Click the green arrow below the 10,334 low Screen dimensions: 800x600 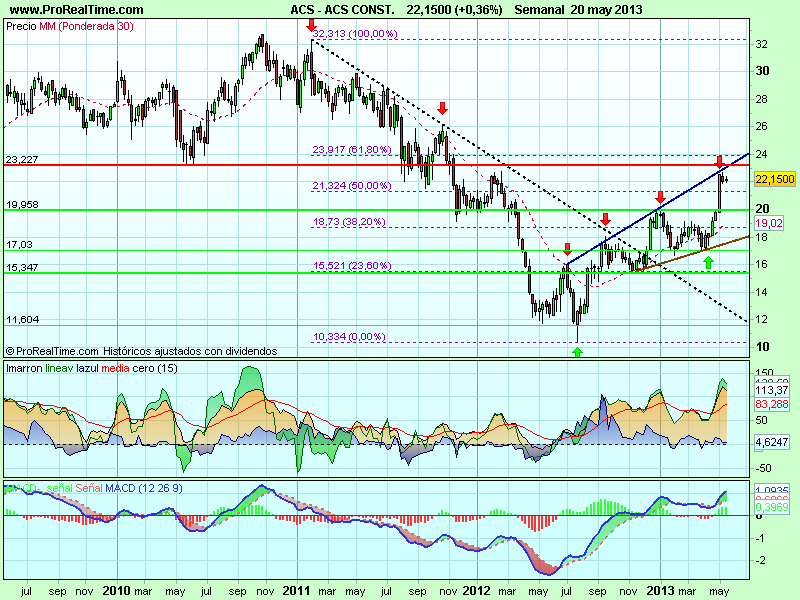tap(577, 352)
